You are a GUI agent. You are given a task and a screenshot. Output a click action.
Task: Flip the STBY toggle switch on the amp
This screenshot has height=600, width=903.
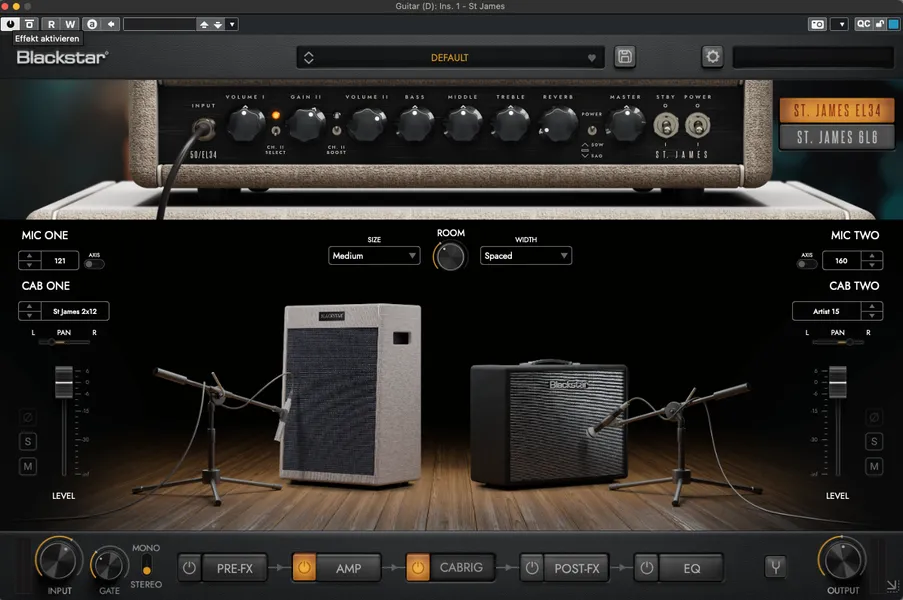[666, 125]
